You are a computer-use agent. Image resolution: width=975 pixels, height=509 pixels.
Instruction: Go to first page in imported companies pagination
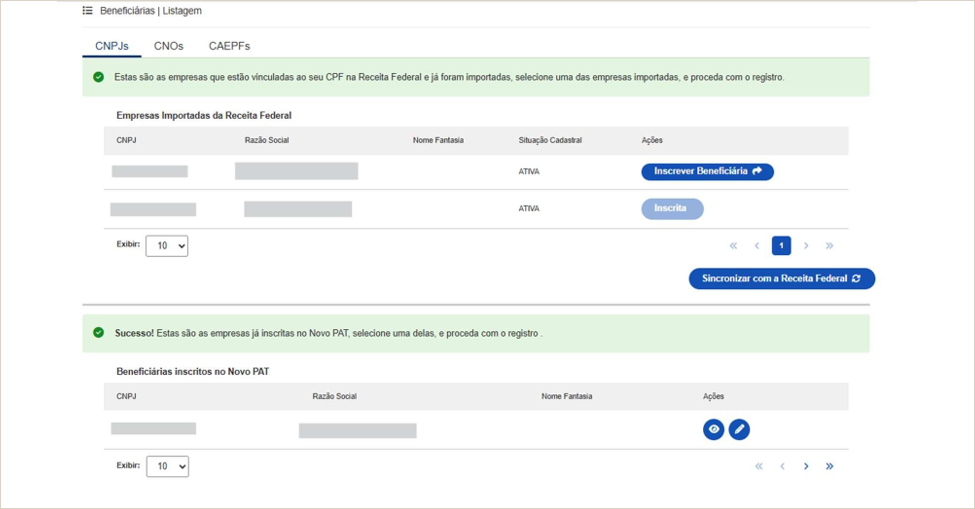[x=733, y=245]
